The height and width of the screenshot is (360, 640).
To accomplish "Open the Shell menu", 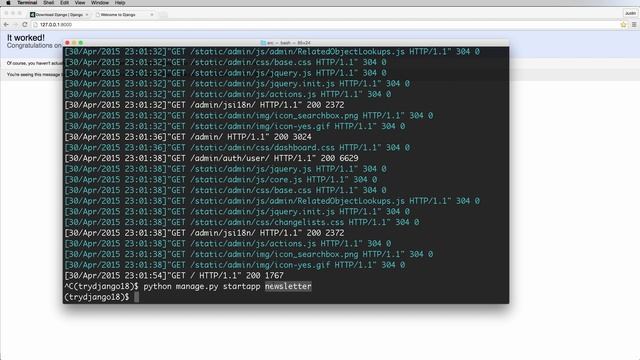I will pos(49,2).
